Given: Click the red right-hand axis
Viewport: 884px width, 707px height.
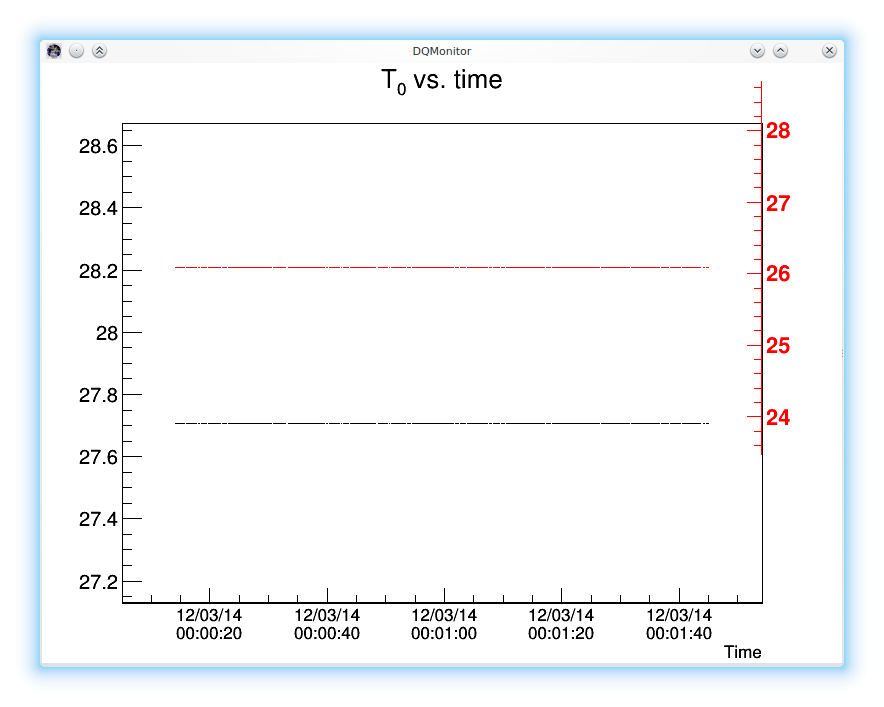Looking at the screenshot, I should tap(763, 300).
